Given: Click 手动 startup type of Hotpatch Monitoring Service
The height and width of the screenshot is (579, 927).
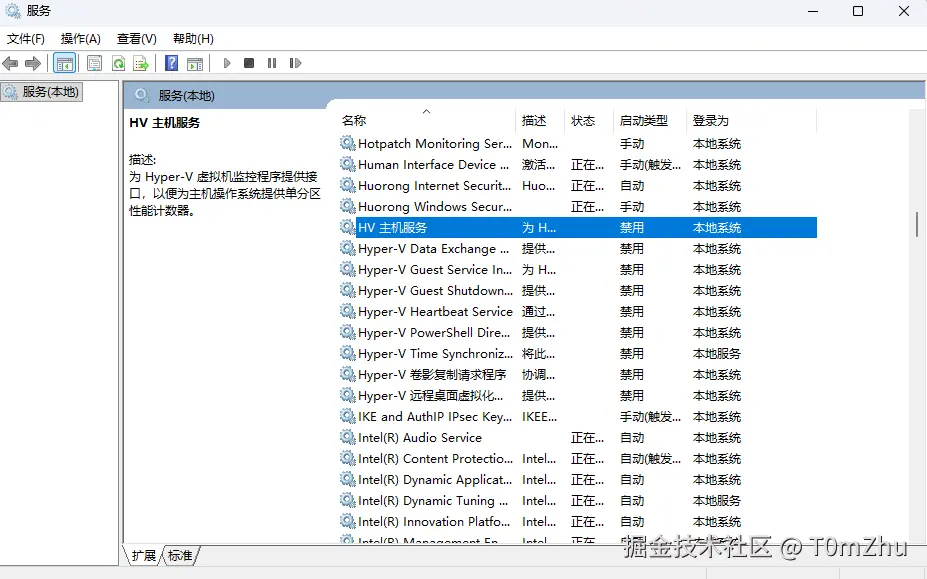Looking at the screenshot, I should click(631, 144).
